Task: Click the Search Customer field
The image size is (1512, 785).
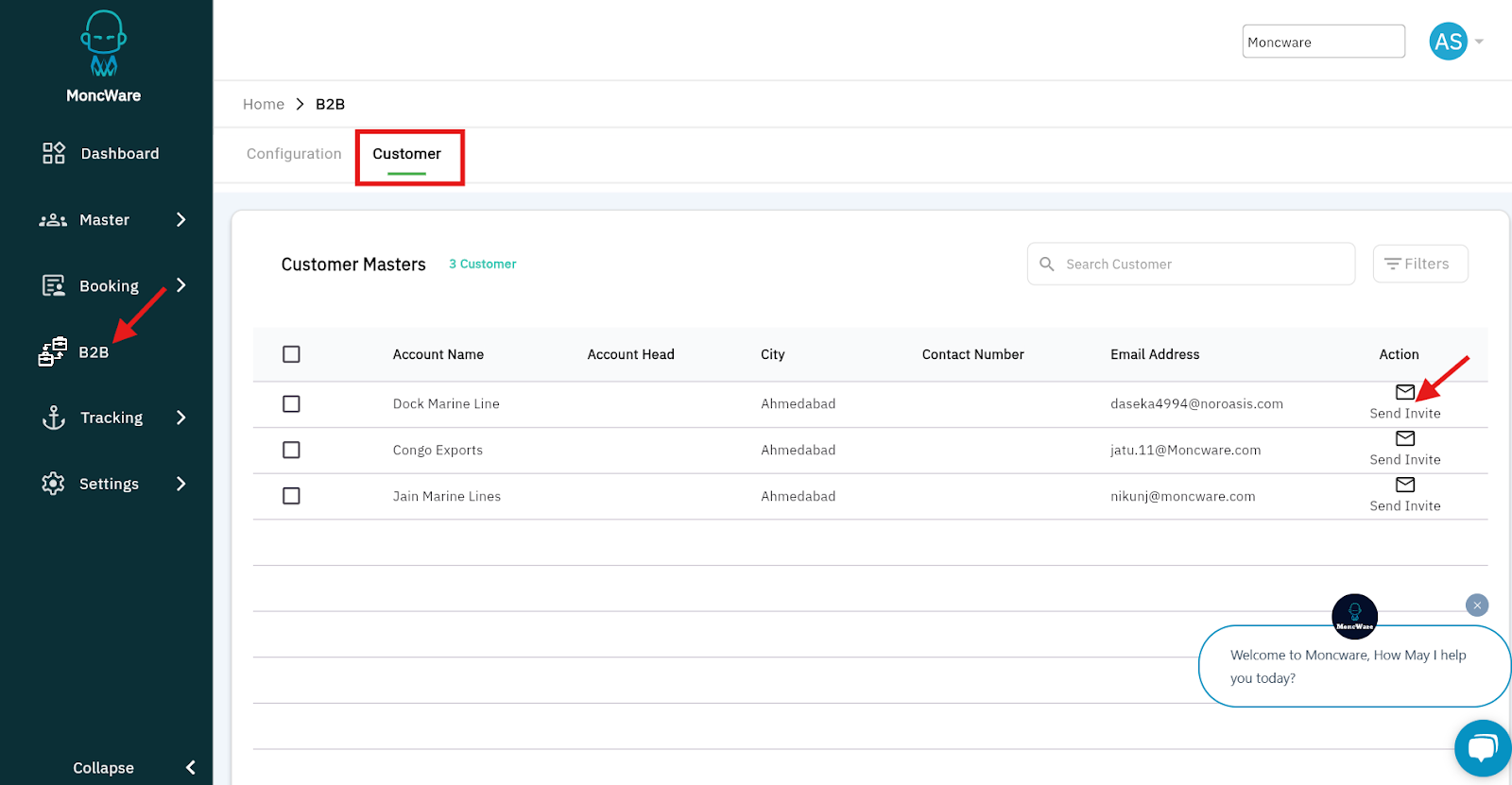Action: pos(1191,265)
